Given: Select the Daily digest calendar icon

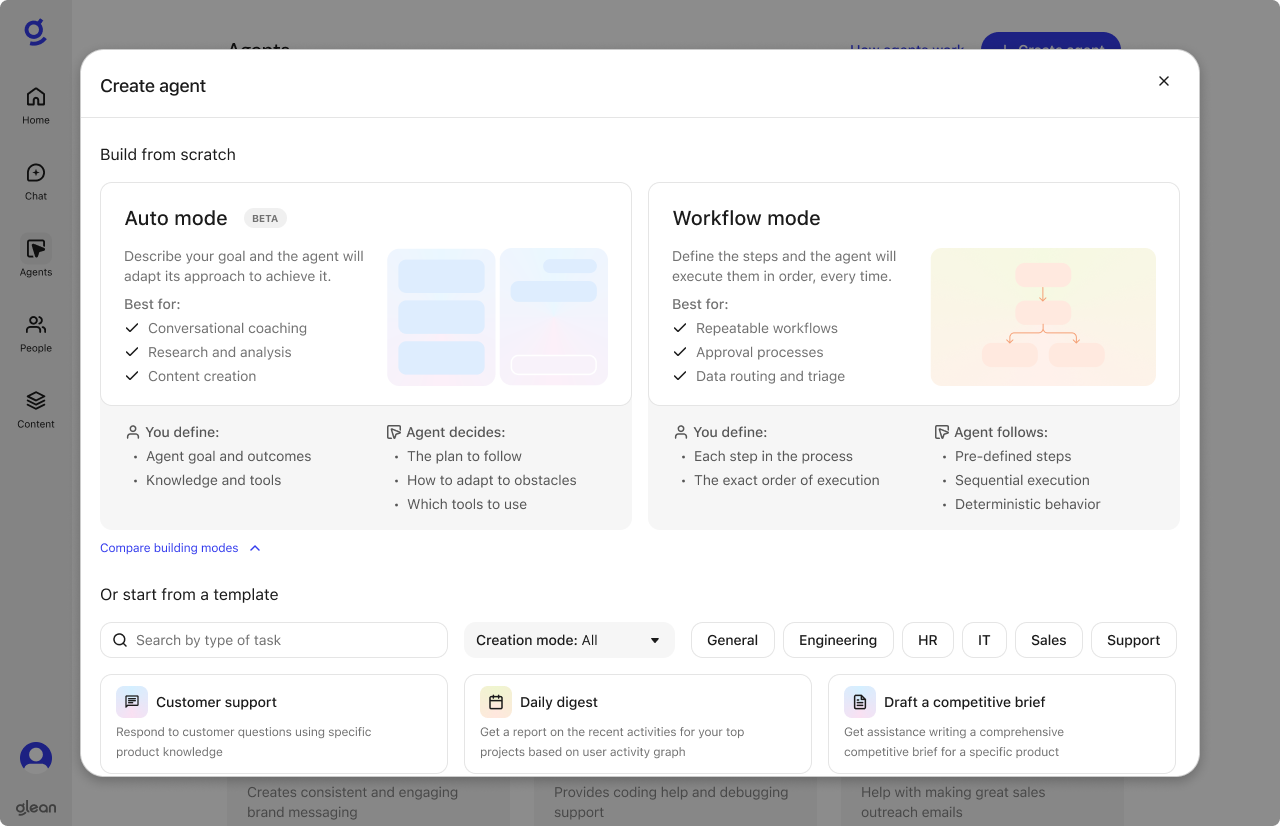Looking at the screenshot, I should click(x=495, y=702).
